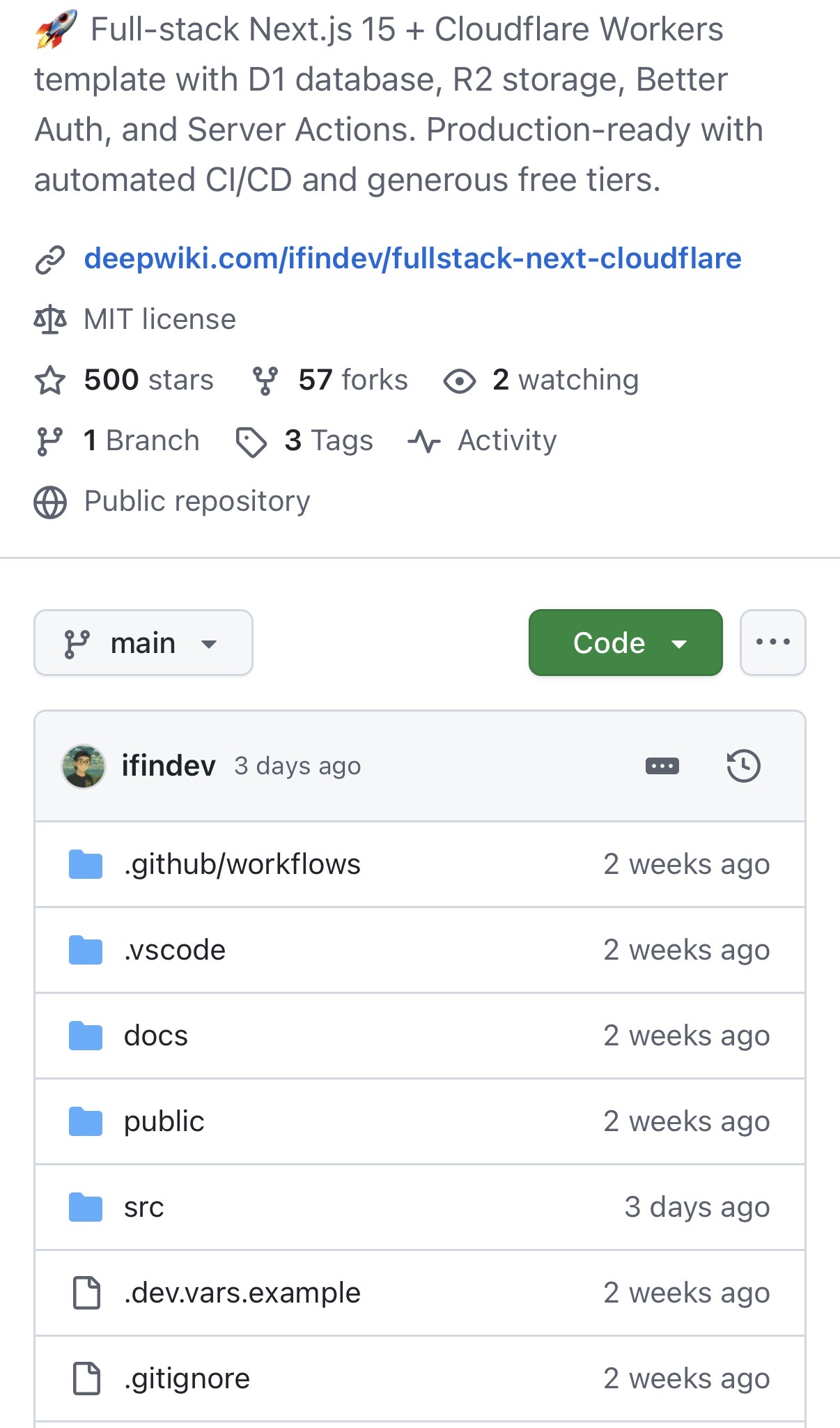This screenshot has height=1428, width=840.
Task: Select the 'Public repository' text
Action: click(x=197, y=501)
